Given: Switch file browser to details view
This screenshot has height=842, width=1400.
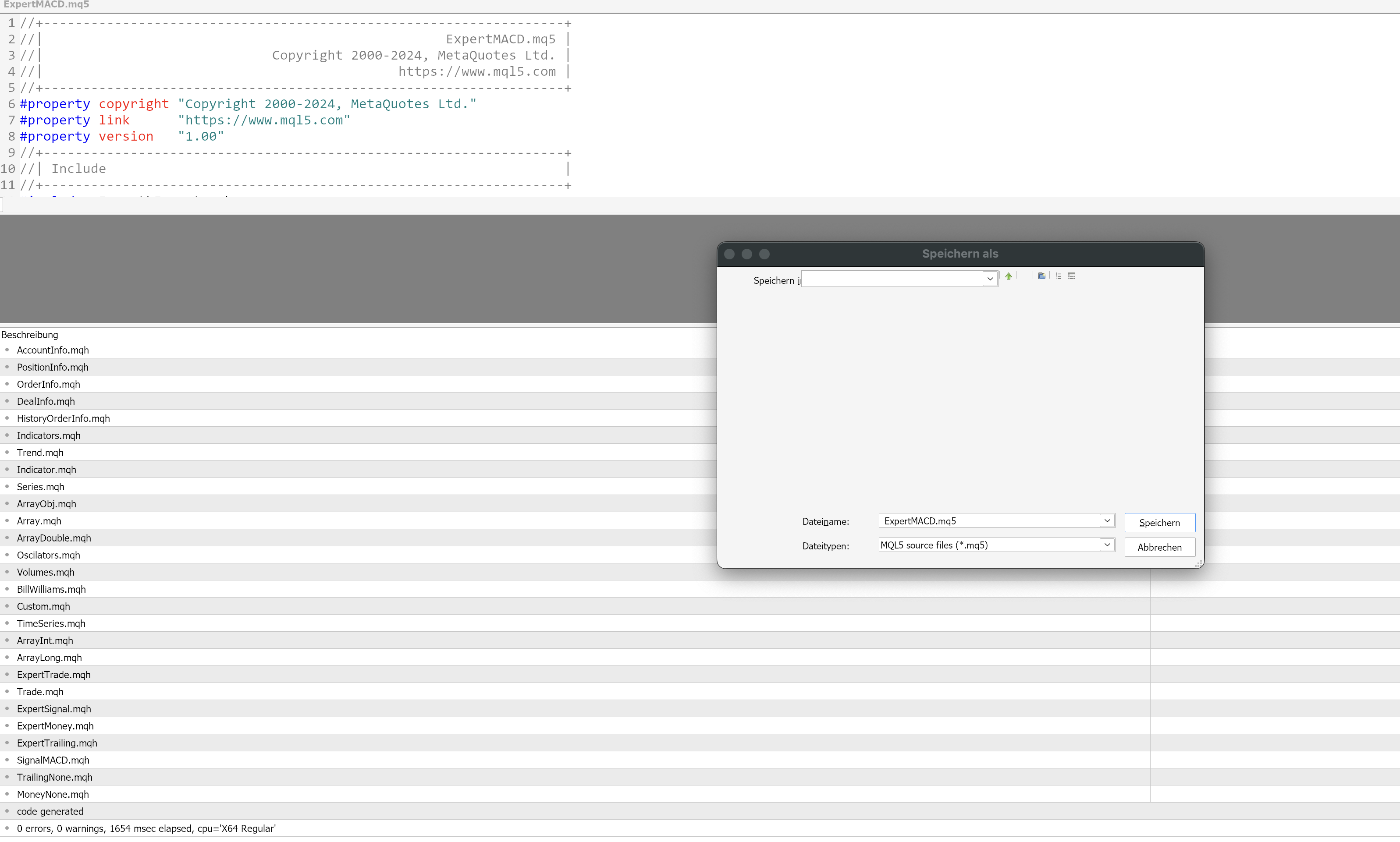Looking at the screenshot, I should click(x=1072, y=276).
